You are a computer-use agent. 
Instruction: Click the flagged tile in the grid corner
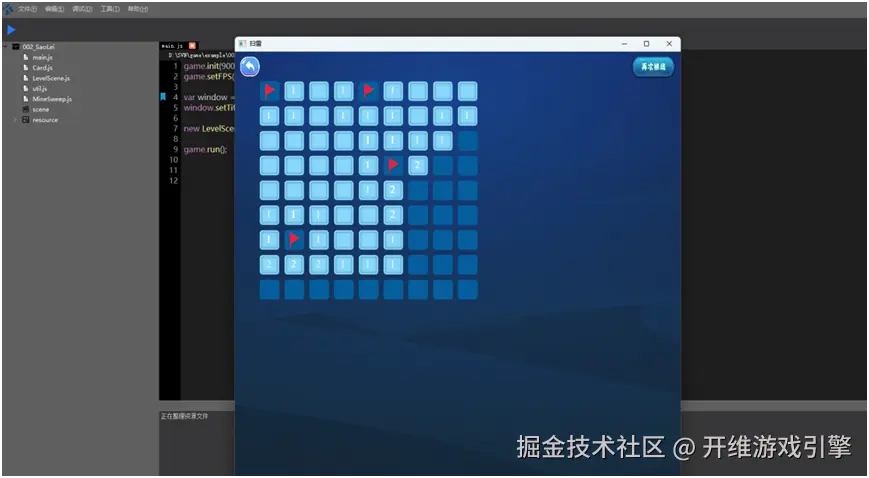269,91
